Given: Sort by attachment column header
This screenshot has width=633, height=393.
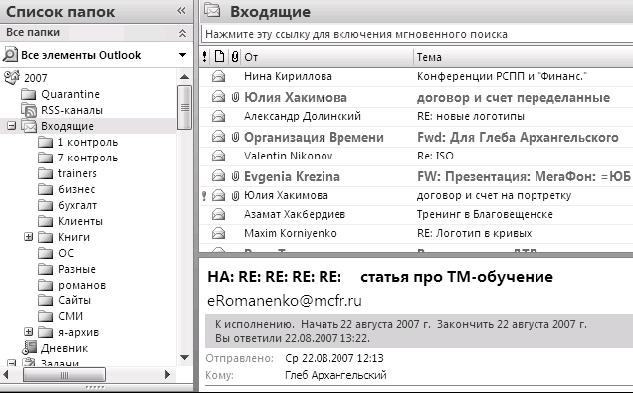Looking at the screenshot, I should pos(235,57).
